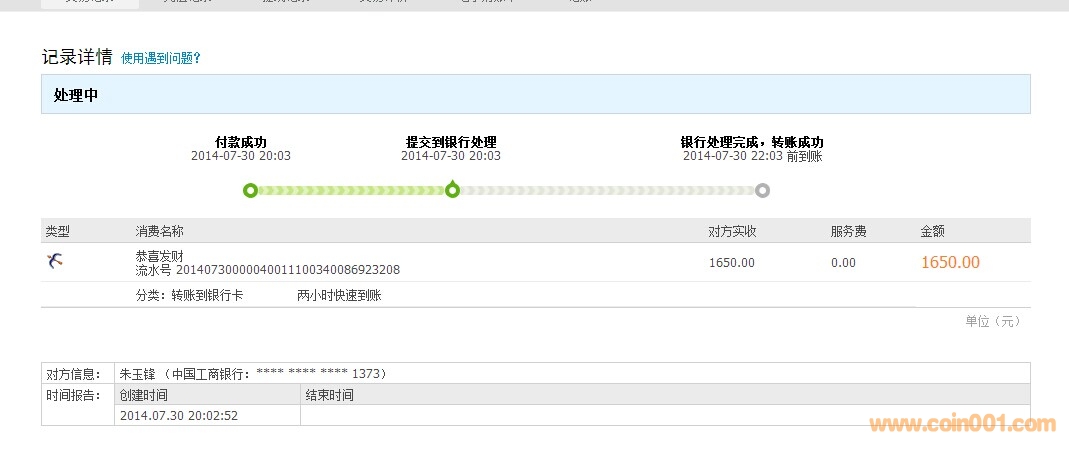The width and height of the screenshot is (1069, 451).
Task: Click the 转账到银行卡 category text
Action: (207, 296)
